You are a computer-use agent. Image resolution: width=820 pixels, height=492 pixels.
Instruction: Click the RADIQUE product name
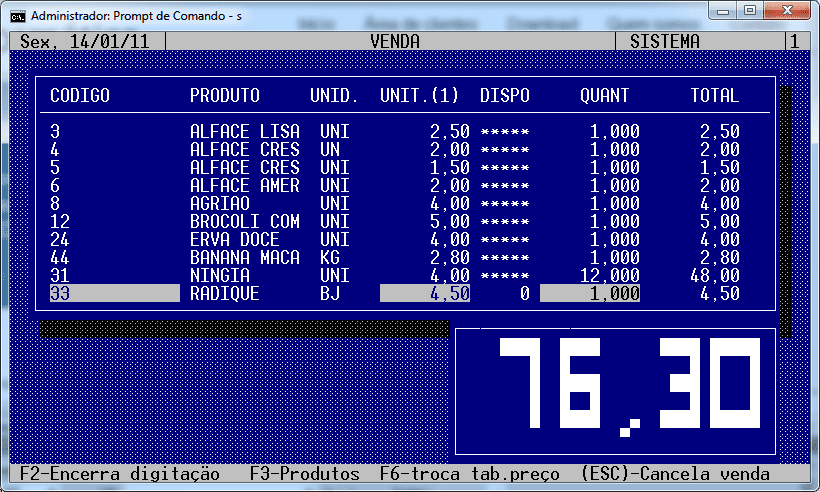coord(224,293)
